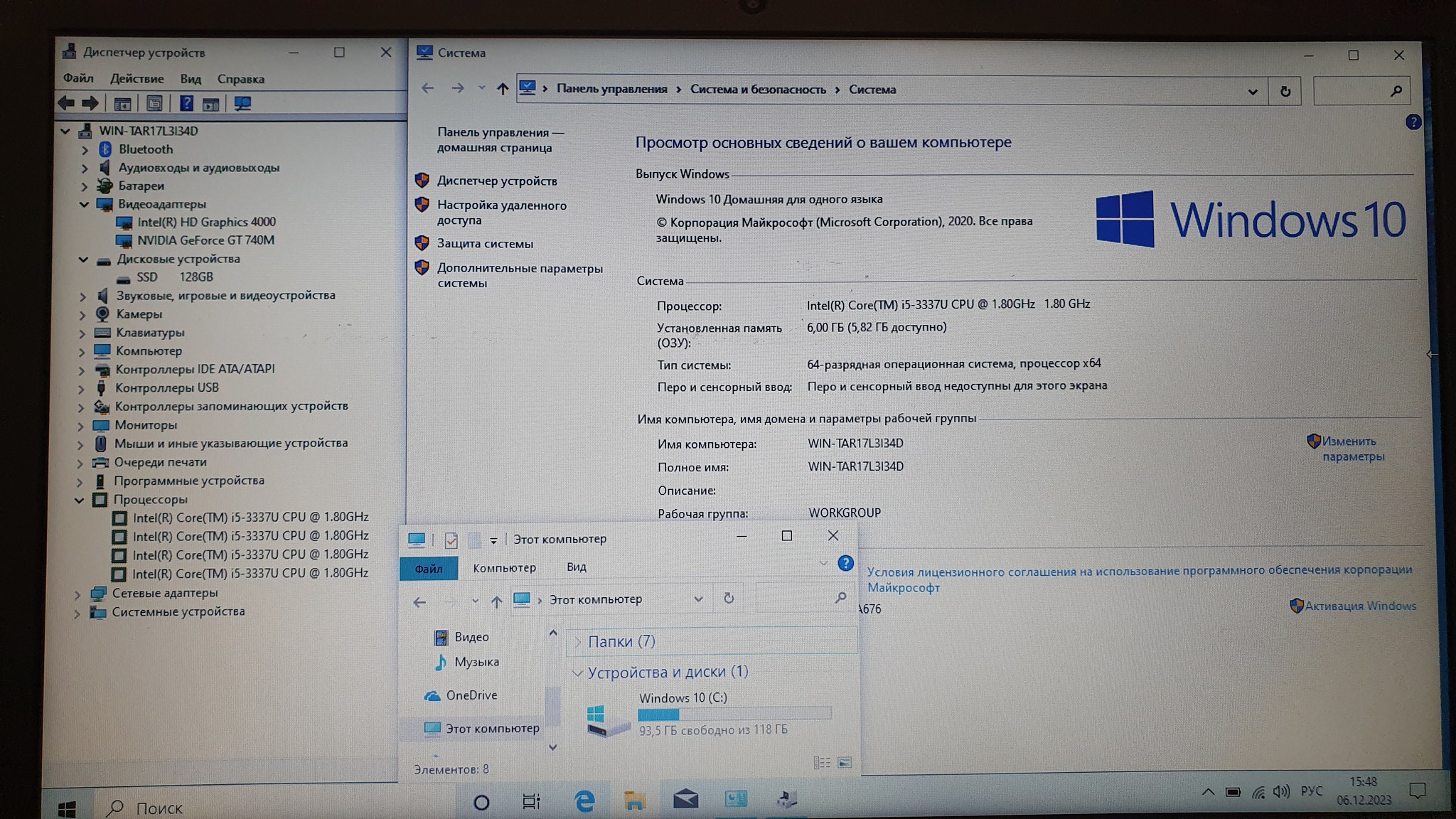
Task: Open Защита системы link in sidebar
Action: tap(485, 244)
